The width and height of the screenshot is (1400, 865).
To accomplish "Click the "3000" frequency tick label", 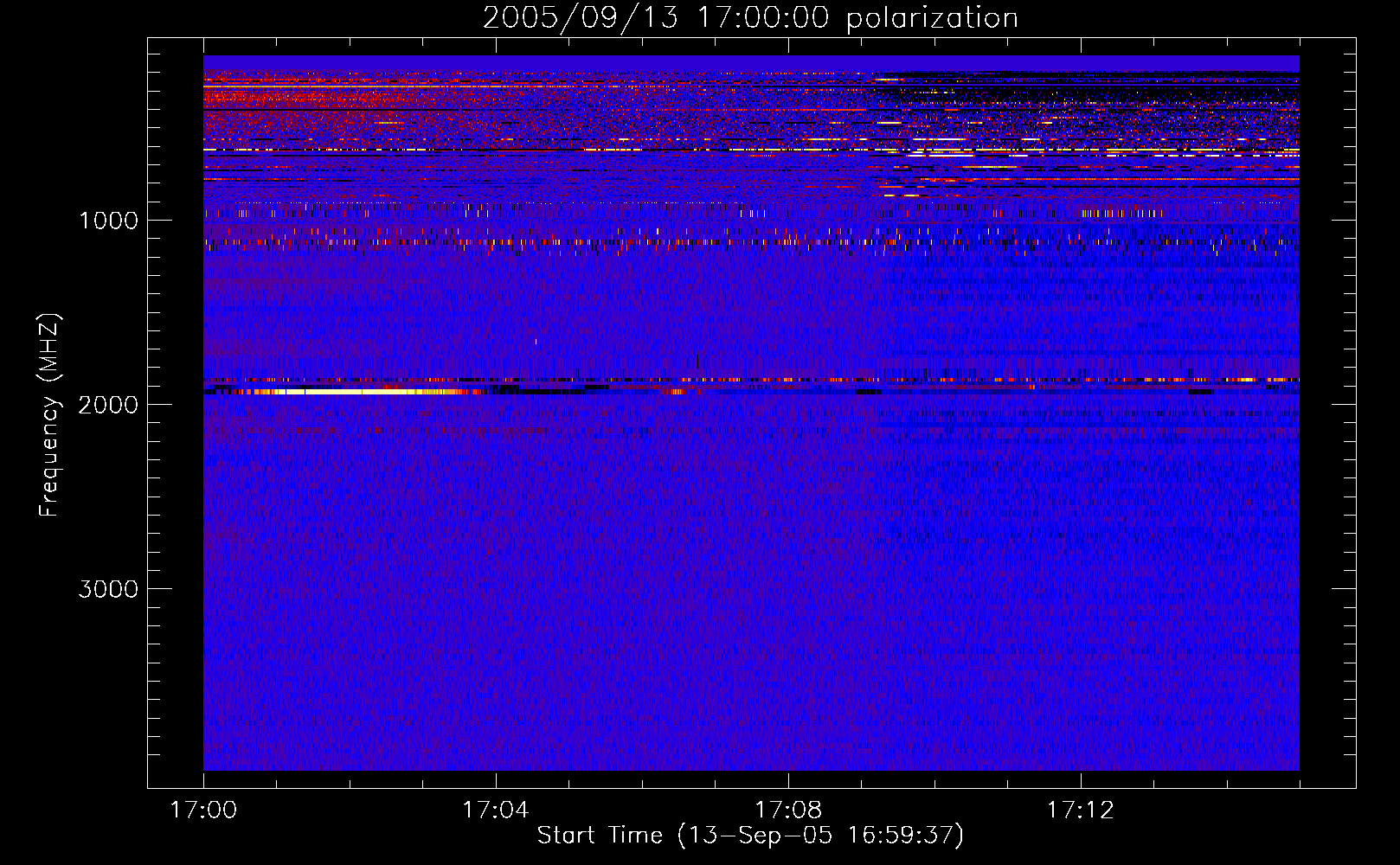I will 108,589.
